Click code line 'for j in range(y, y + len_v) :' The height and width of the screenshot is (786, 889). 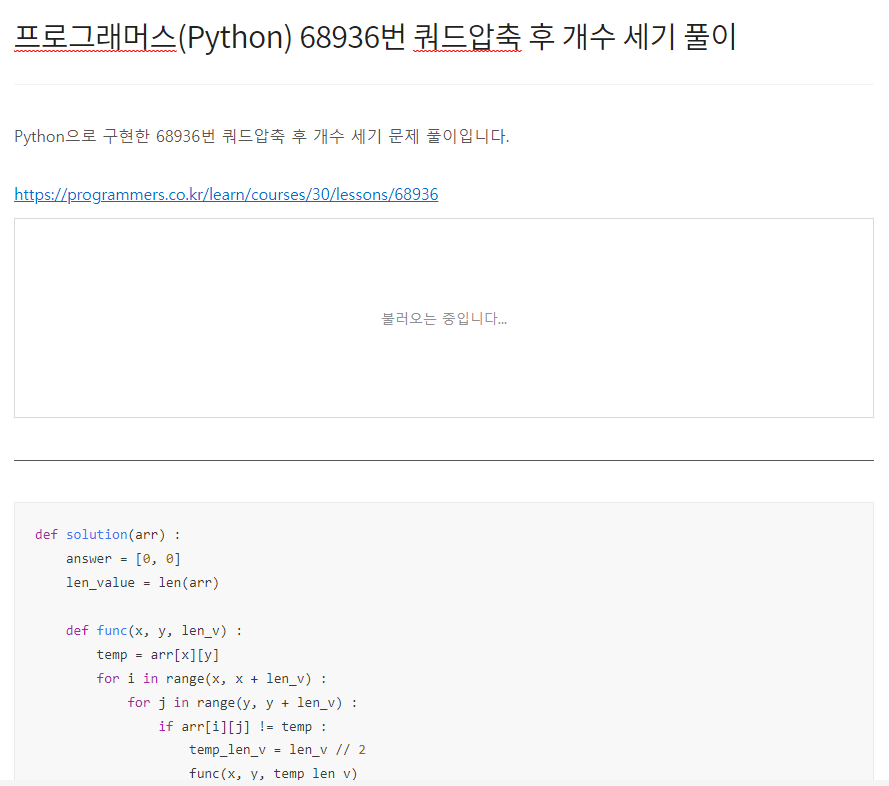click(x=242, y=703)
